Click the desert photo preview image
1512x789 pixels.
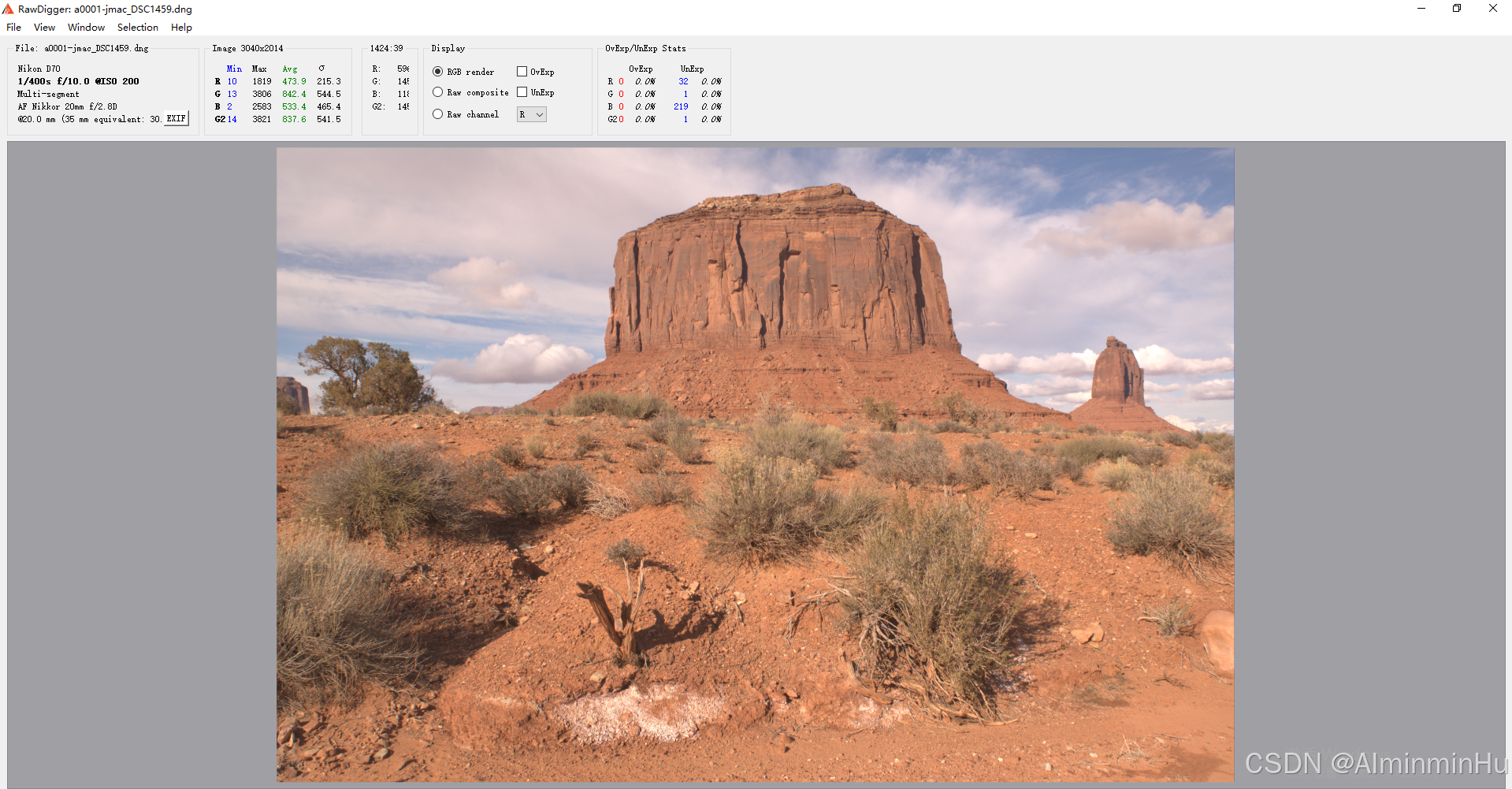[x=755, y=465]
